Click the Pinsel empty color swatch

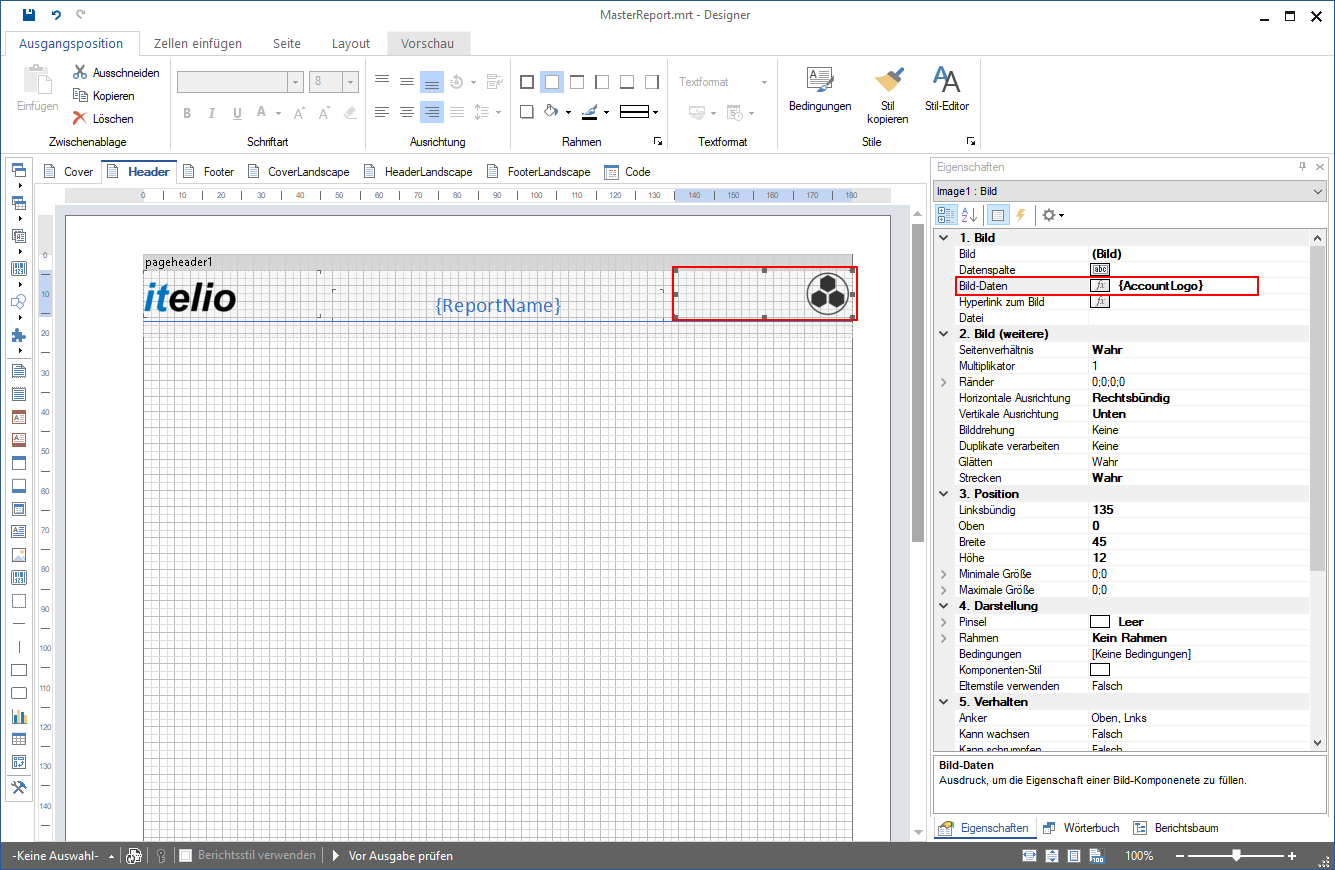tap(1100, 622)
